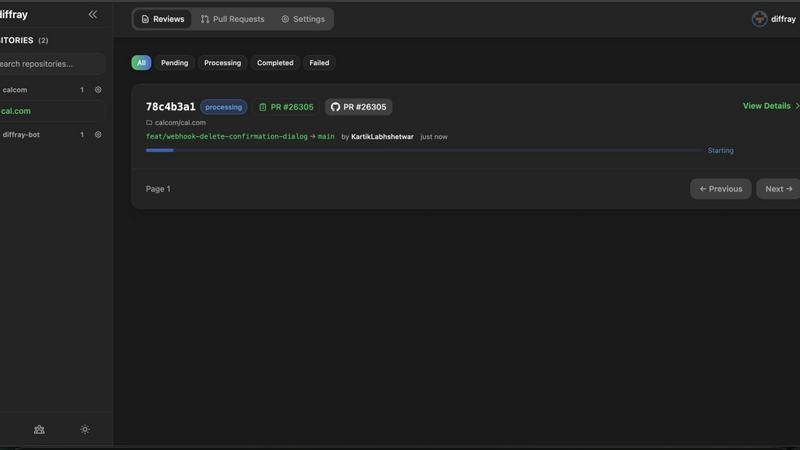The height and width of the screenshot is (450, 800).
Task: Toggle light theme sun icon
Action: pyautogui.click(x=85, y=430)
